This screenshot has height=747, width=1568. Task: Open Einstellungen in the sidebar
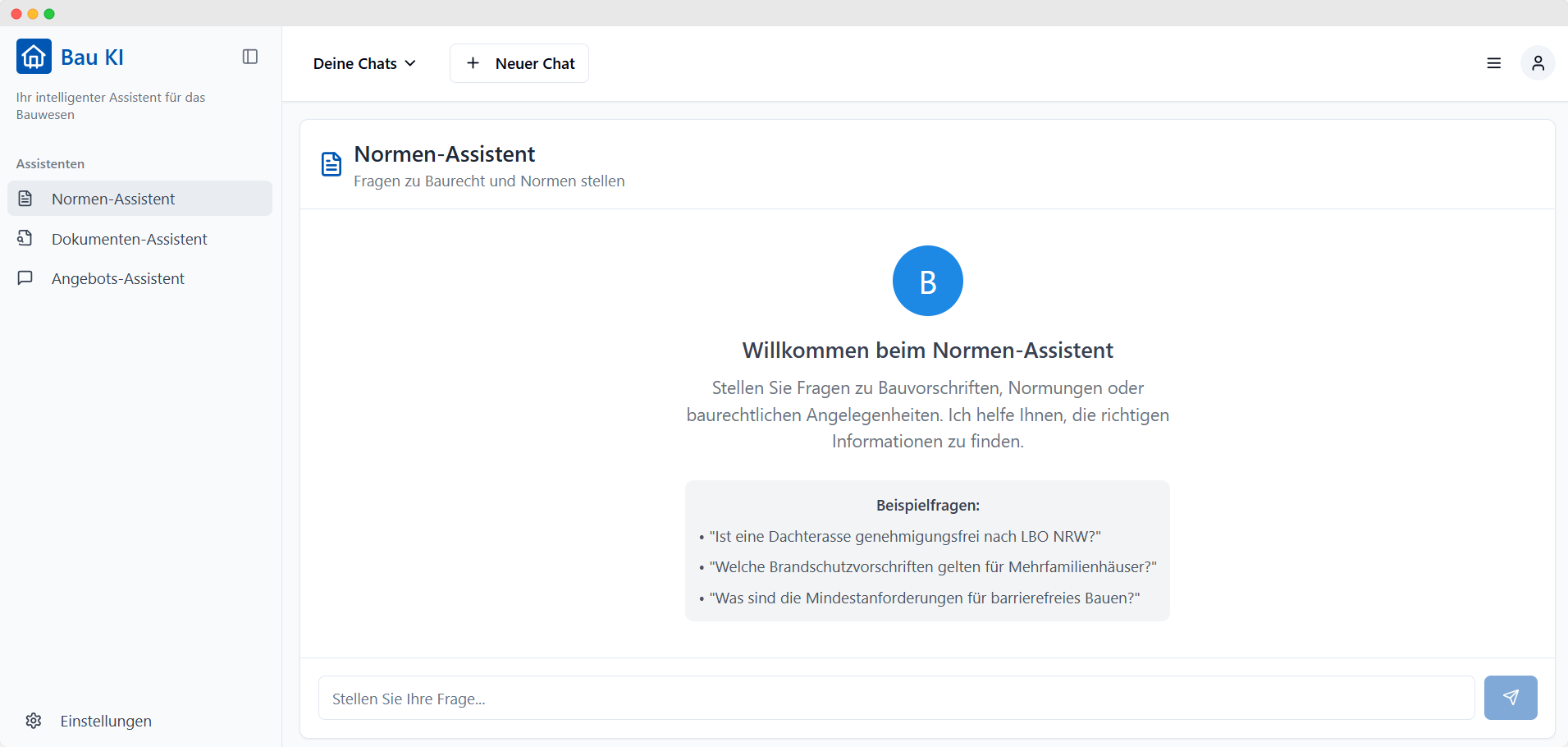click(106, 721)
